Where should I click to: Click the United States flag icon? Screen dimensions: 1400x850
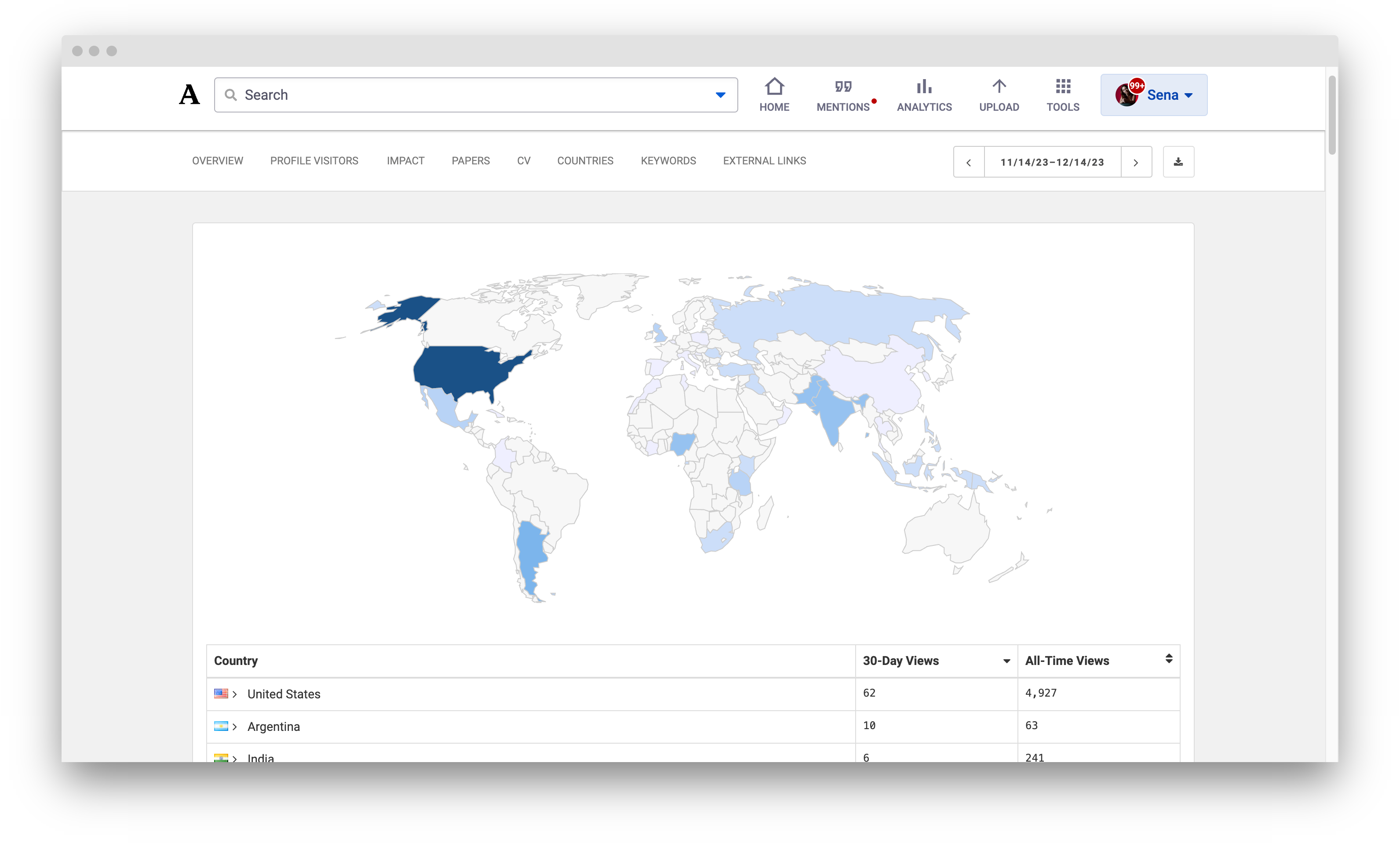click(x=221, y=693)
